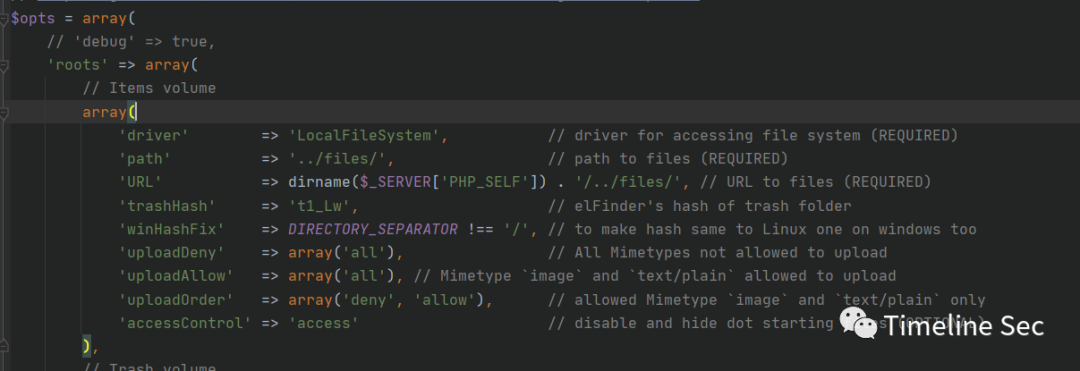Collapse the 'roots' array fold marker
Viewport: 1080px width, 371px height.
click(4, 66)
